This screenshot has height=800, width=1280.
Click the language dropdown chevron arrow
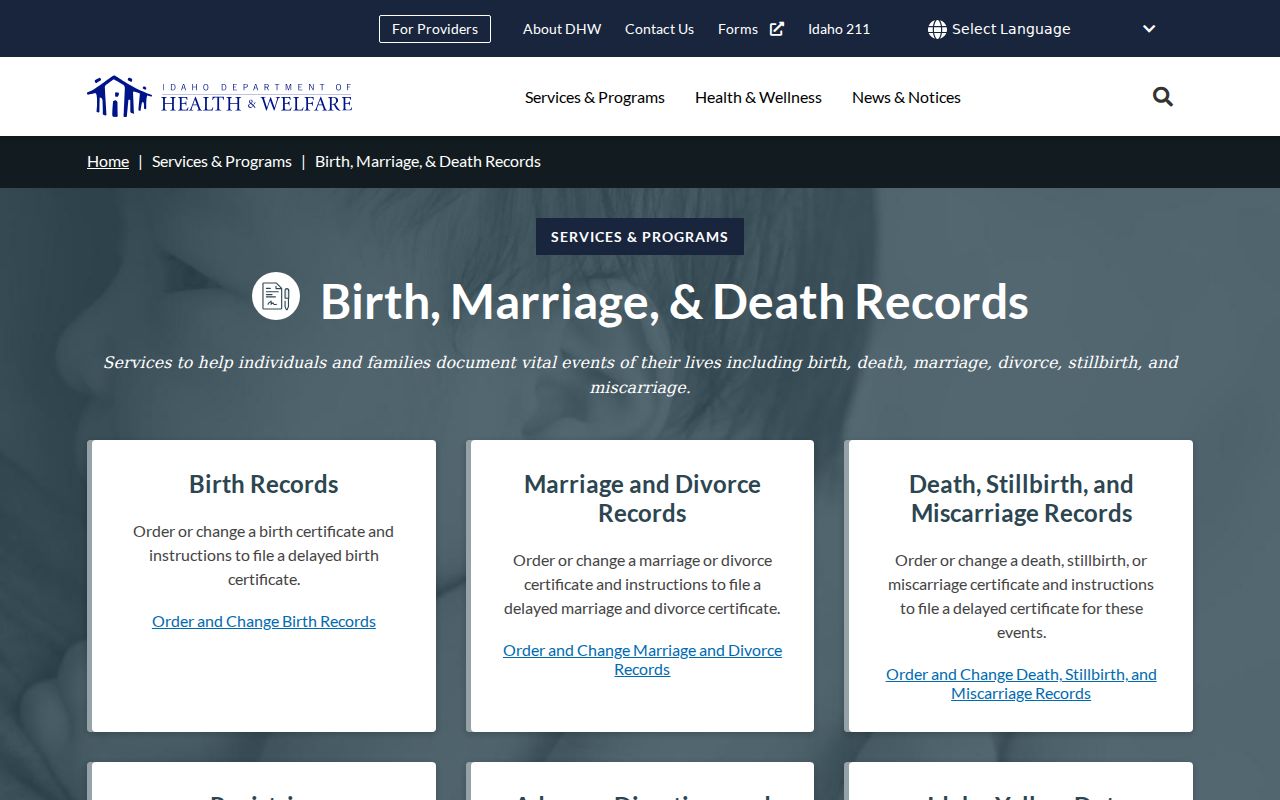[1149, 29]
